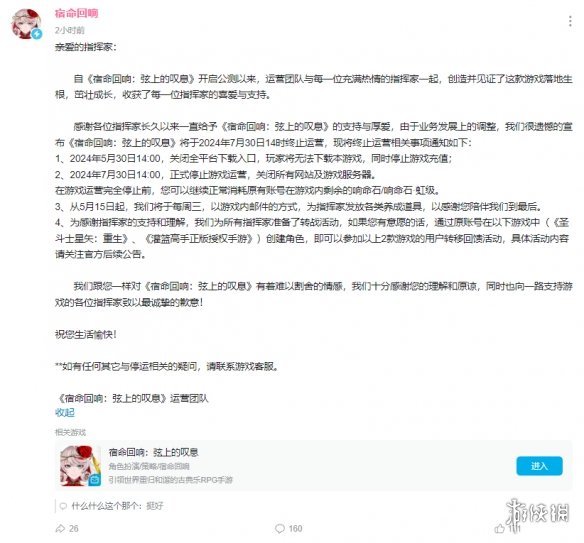584x543 pixels.
Task: Like the post with the thumbs-up icon
Action: pos(499,528)
